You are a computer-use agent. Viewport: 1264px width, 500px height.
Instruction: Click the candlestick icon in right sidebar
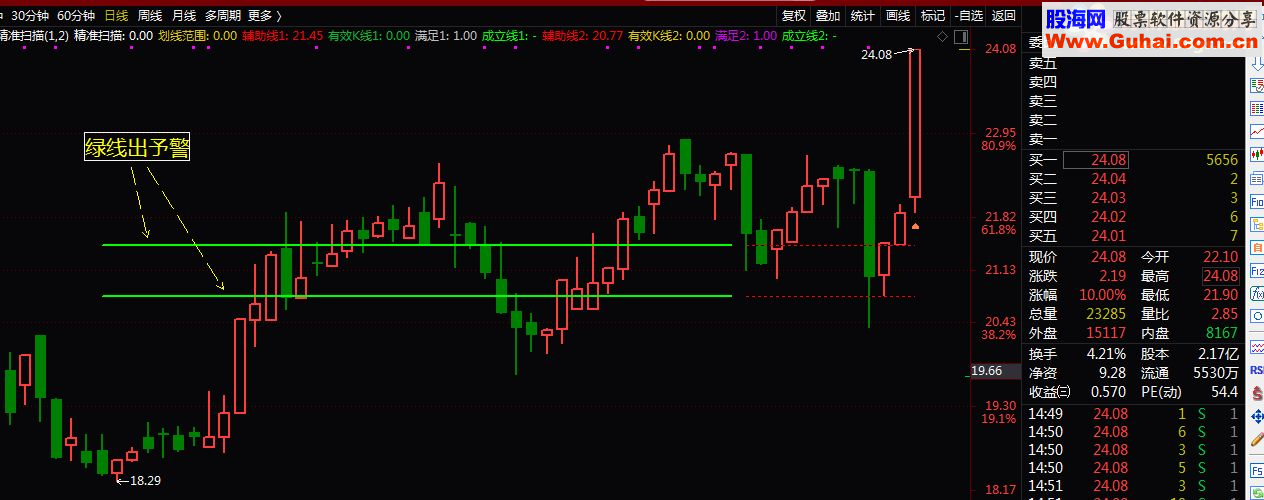point(1256,153)
